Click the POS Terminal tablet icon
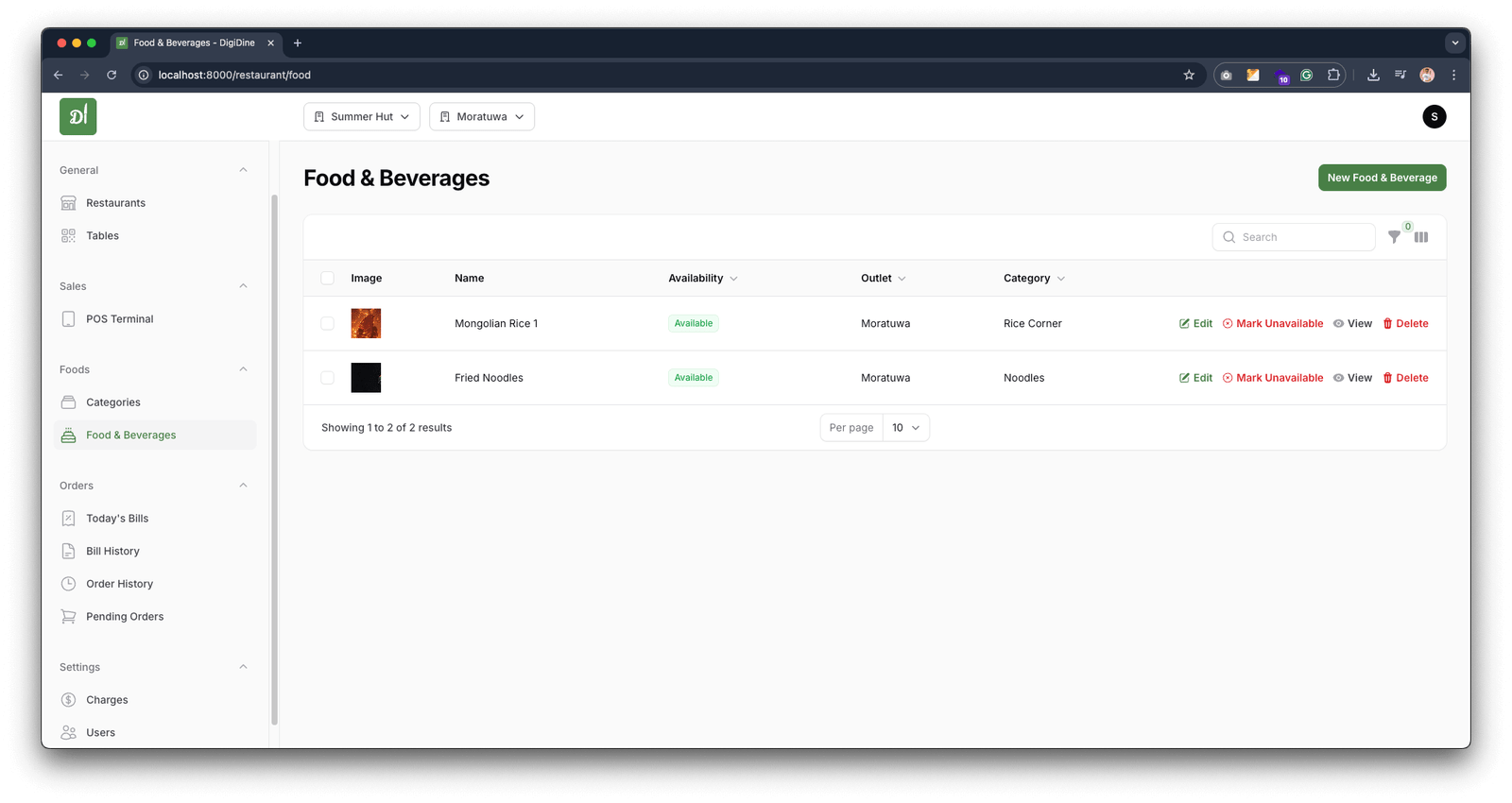1512x803 pixels. (x=68, y=319)
